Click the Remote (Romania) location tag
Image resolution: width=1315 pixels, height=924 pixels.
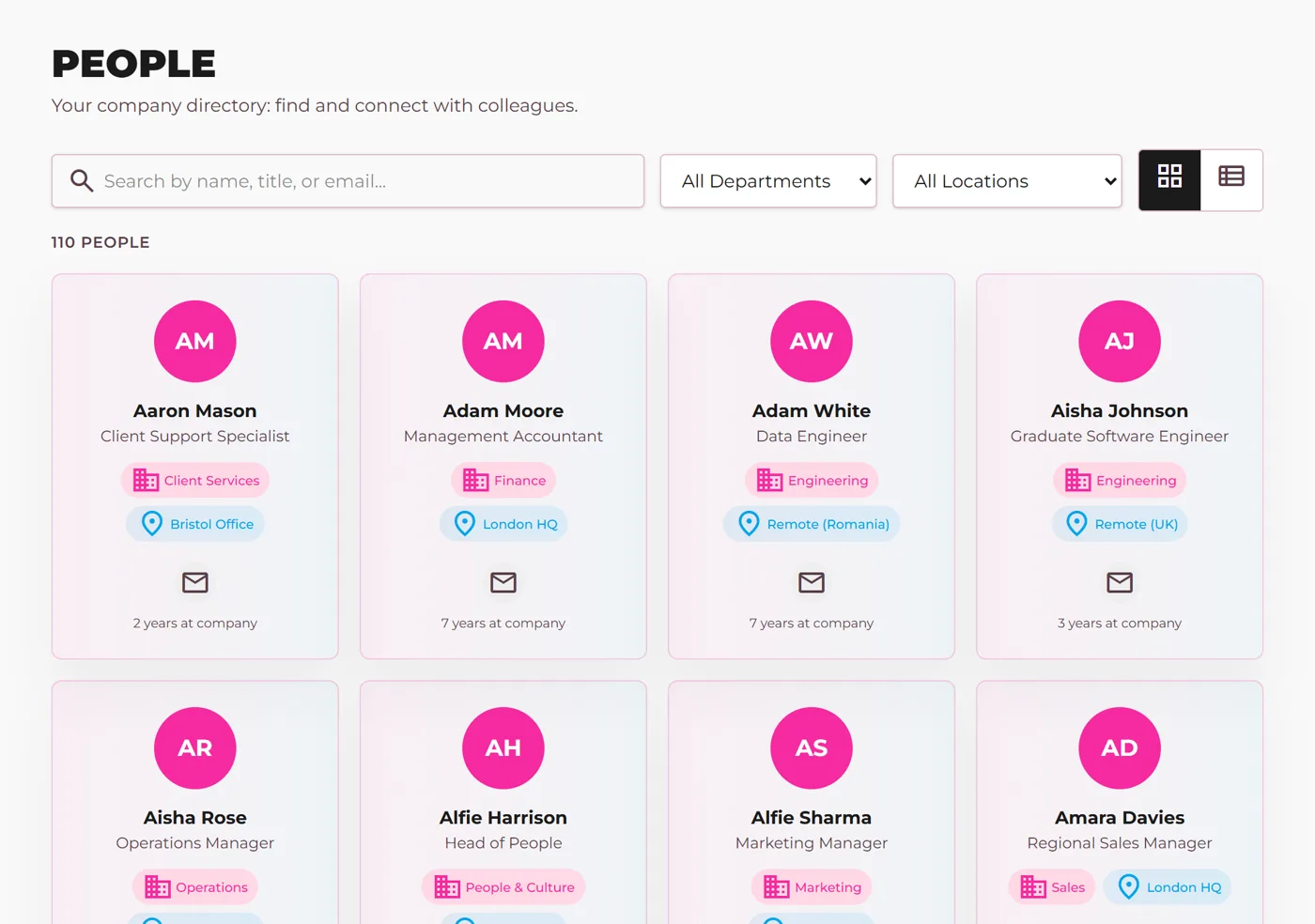tap(812, 524)
